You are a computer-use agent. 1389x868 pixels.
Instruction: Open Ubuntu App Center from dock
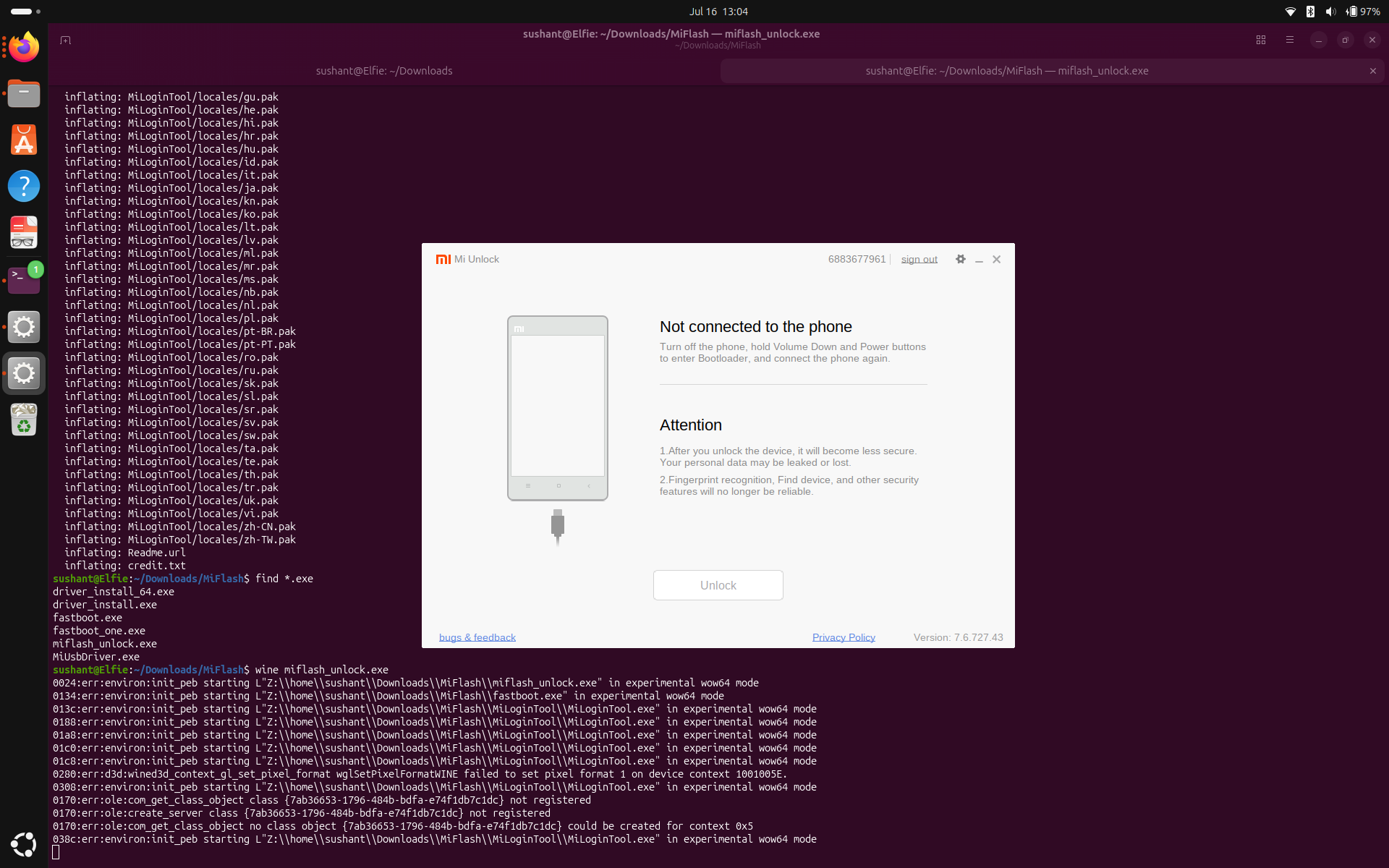[24, 140]
